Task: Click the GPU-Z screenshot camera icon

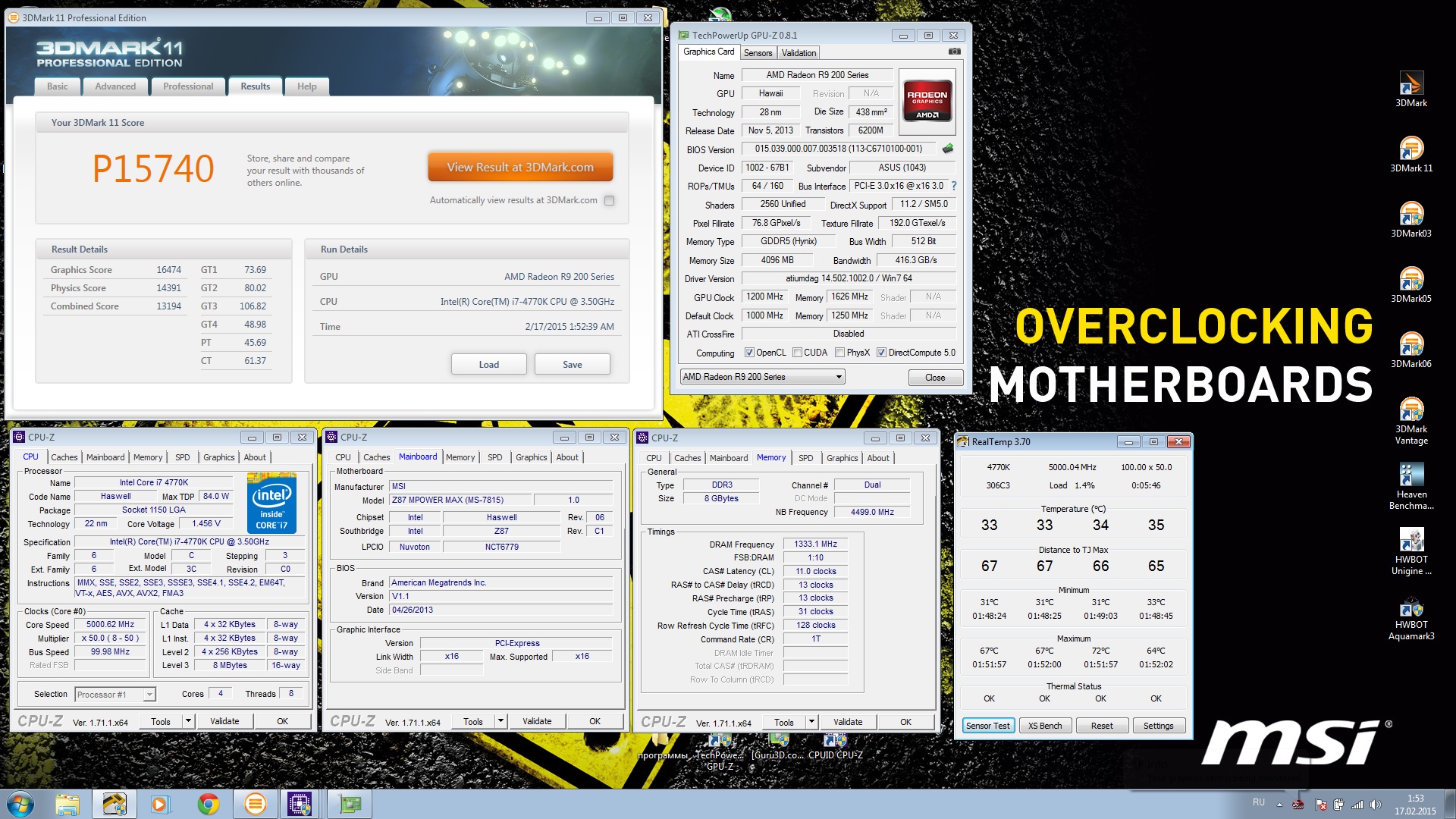Action: pos(954,52)
